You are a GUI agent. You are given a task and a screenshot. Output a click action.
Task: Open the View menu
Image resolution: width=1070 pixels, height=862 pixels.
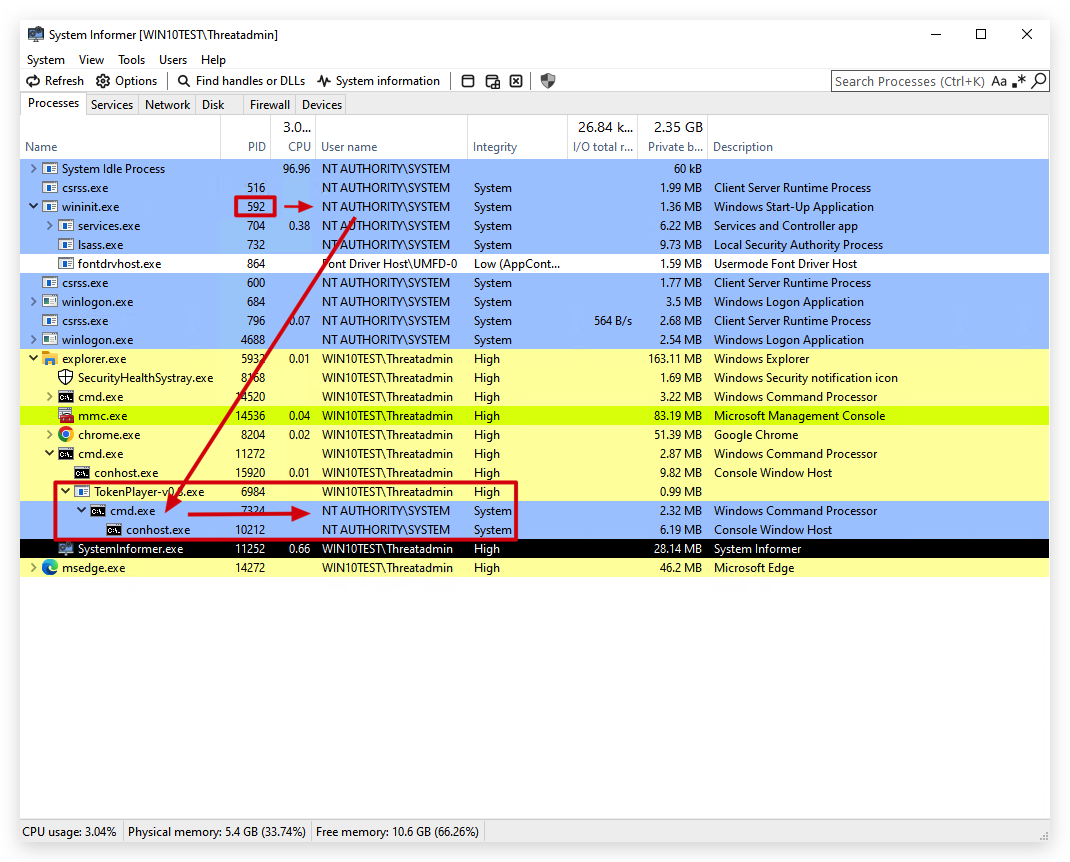pos(91,60)
